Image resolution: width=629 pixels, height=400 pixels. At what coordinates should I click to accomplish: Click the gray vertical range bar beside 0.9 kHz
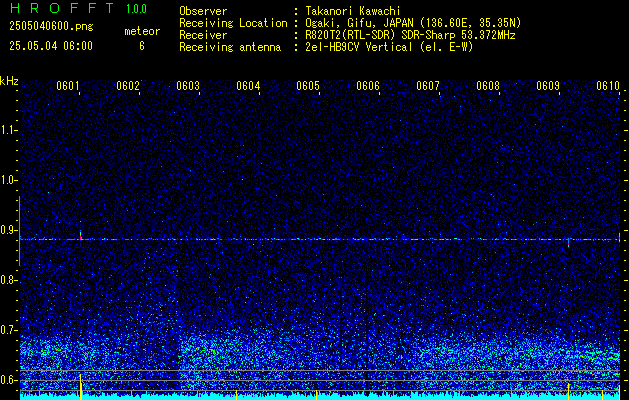(x=19, y=231)
